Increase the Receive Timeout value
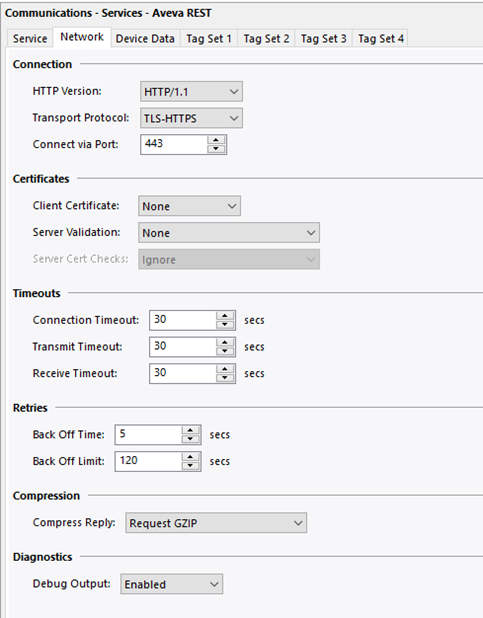Screen dimensions: 483x618 225,369
